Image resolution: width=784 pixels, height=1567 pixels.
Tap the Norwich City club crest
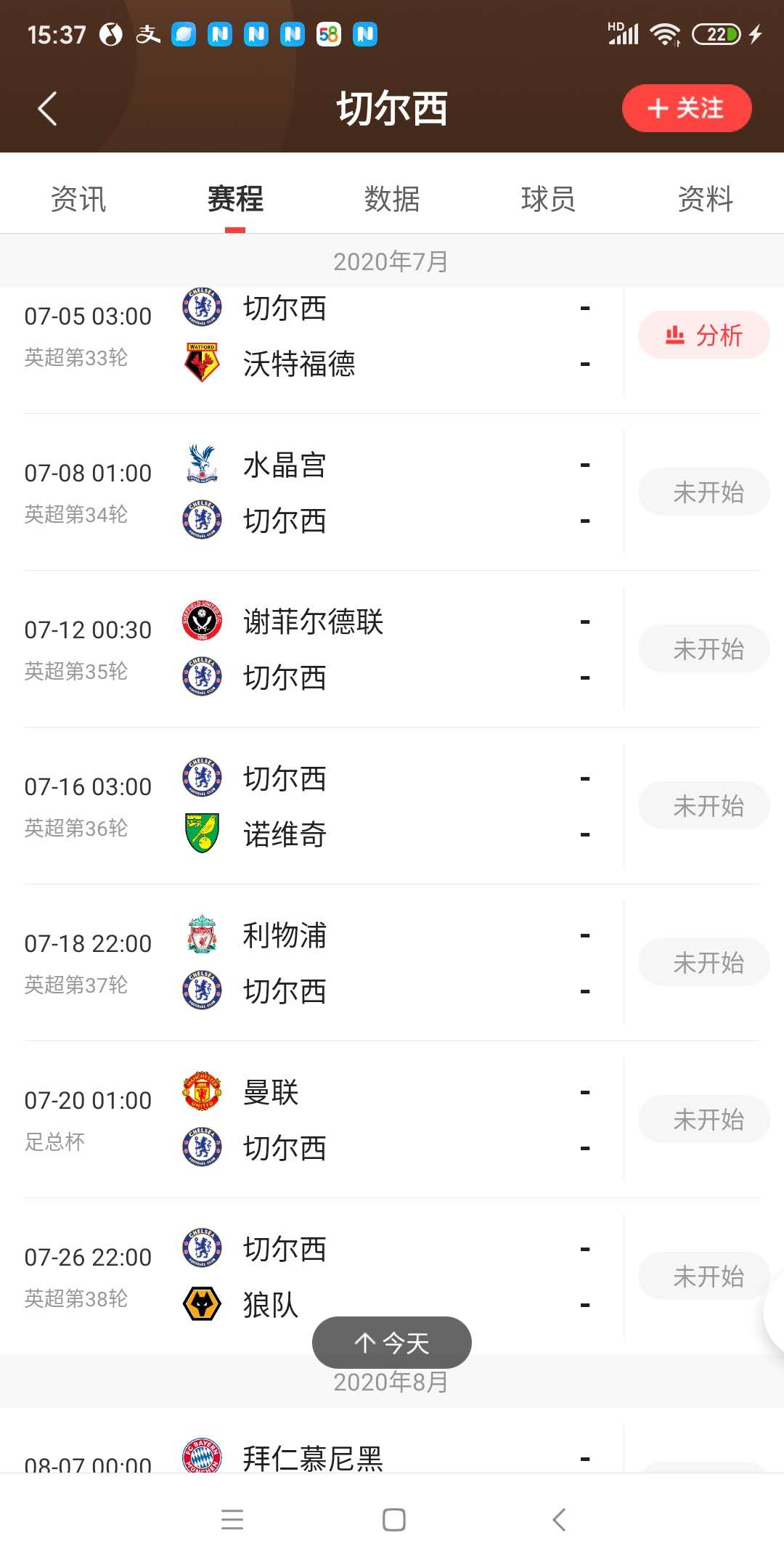click(x=202, y=833)
